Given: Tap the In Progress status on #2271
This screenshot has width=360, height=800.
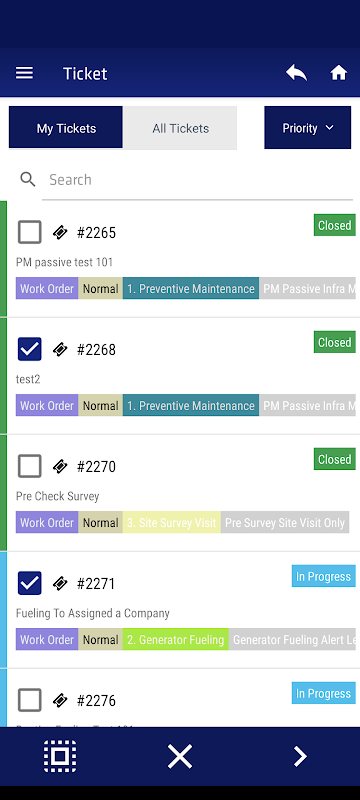Looking at the screenshot, I should pyautogui.click(x=323, y=577).
